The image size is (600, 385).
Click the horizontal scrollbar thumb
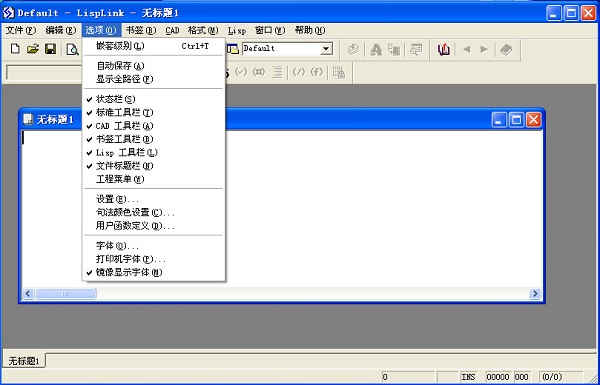pos(65,294)
